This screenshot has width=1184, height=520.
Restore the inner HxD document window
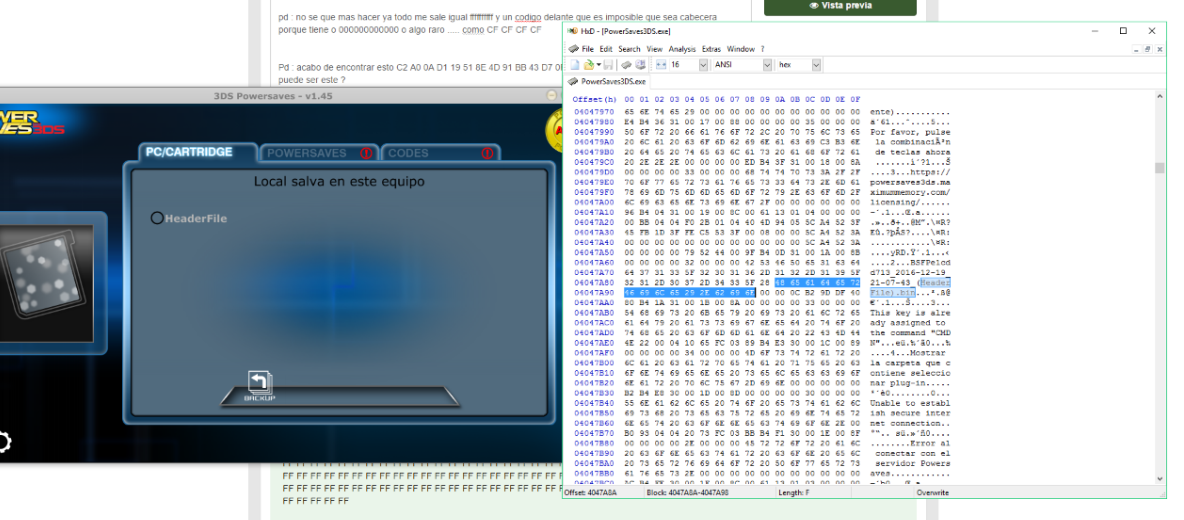coord(1147,49)
